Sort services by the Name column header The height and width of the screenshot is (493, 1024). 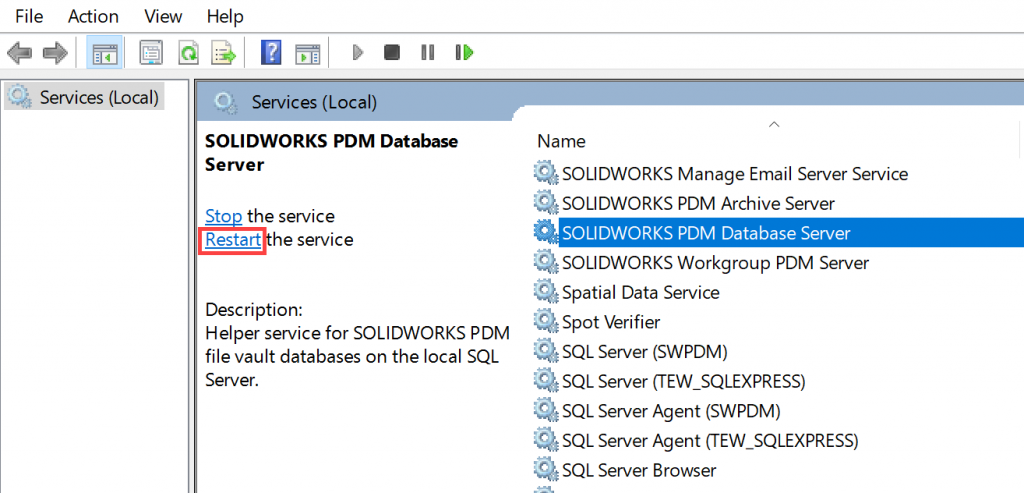[x=561, y=141]
